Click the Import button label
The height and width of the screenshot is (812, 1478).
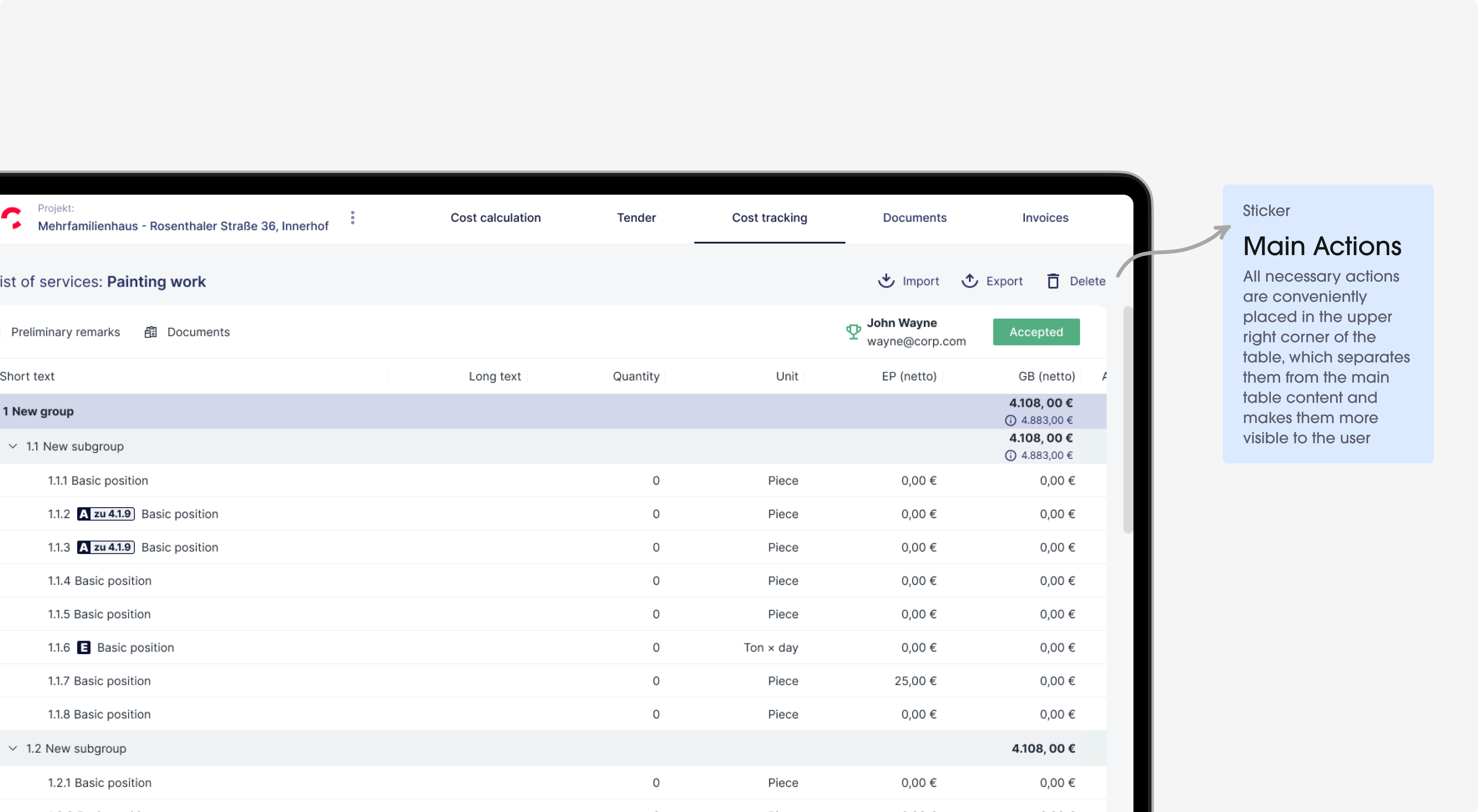[920, 281]
